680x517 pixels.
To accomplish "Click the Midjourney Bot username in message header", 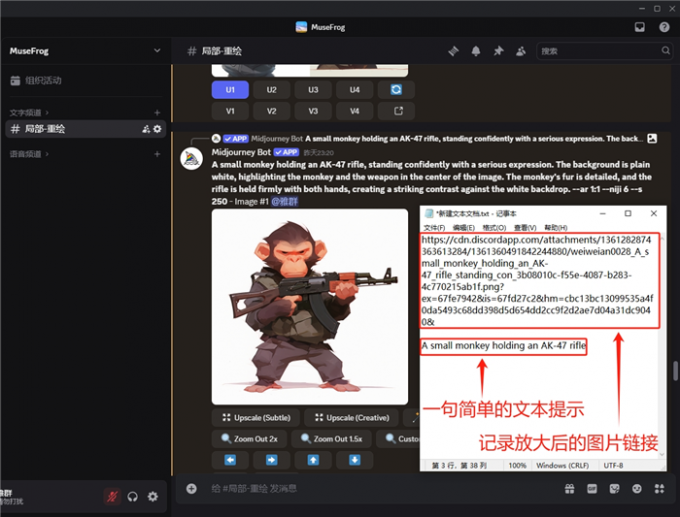I will pyautogui.click(x=241, y=152).
